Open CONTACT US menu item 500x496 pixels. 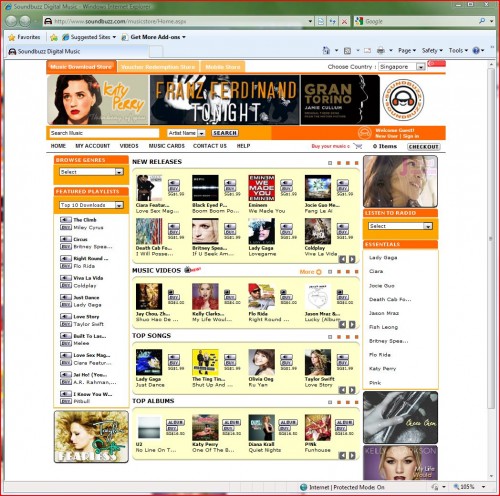click(210, 146)
